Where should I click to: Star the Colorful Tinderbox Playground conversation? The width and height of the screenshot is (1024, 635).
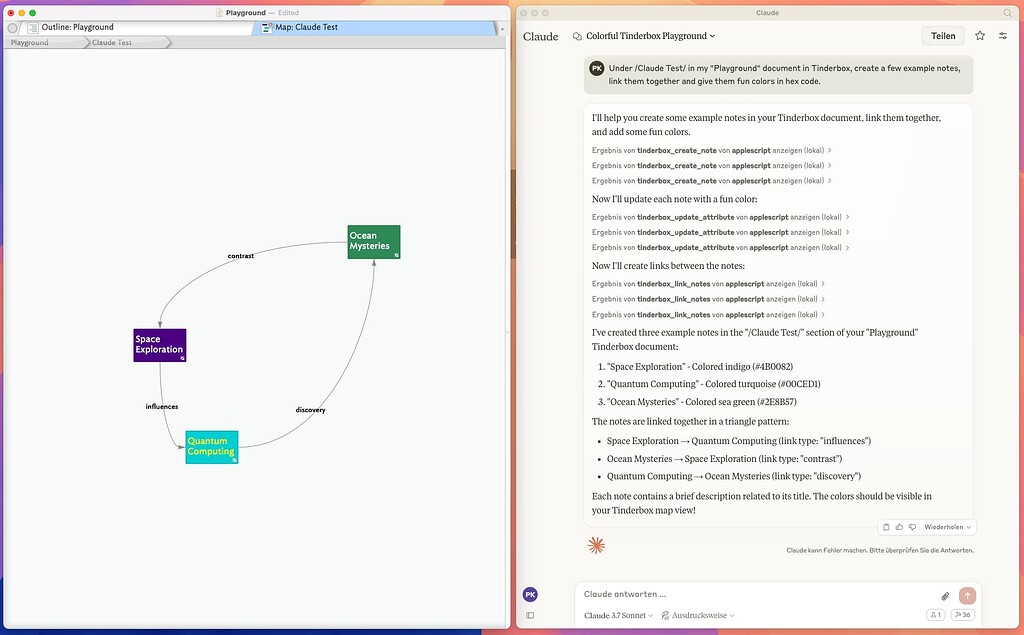980,35
